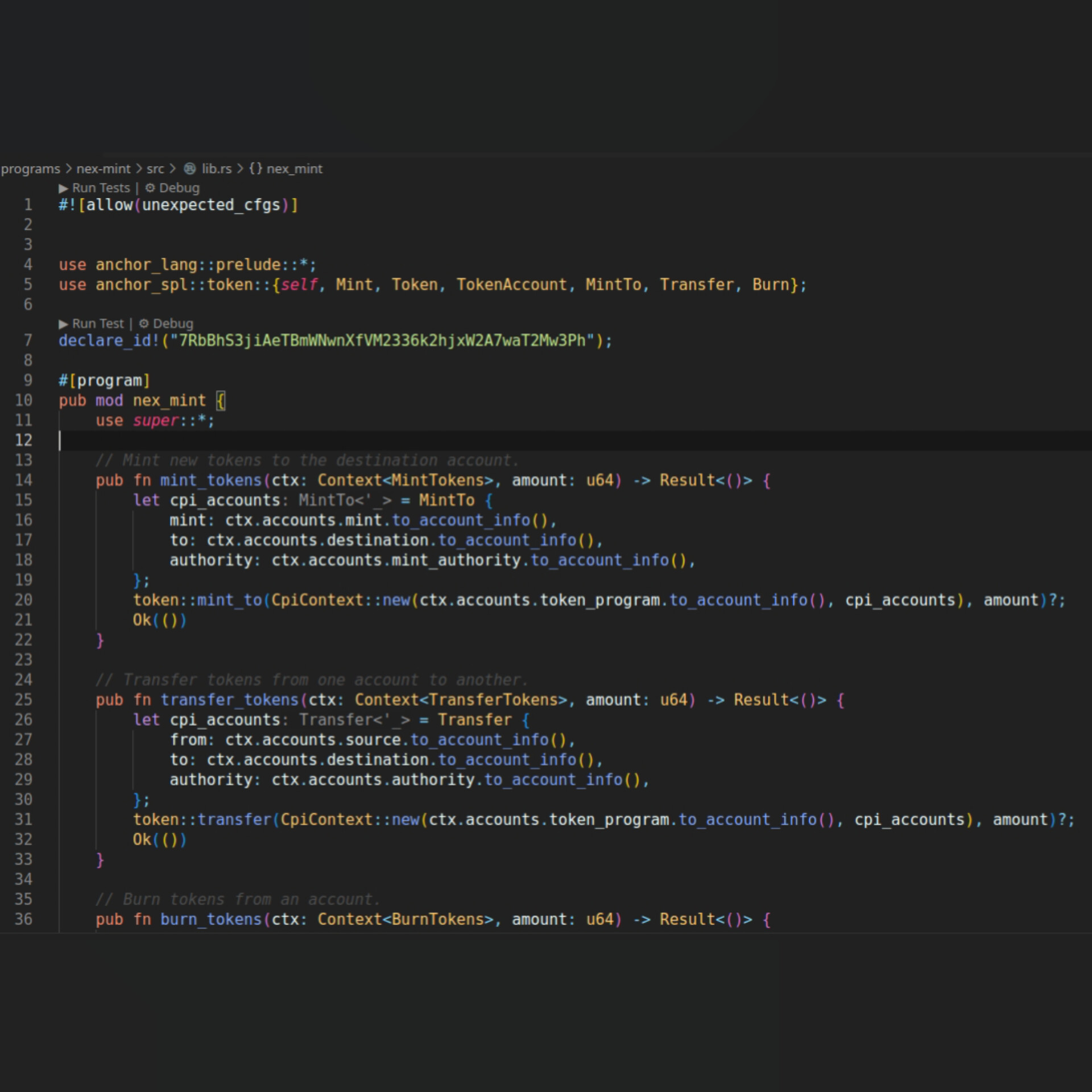The height and width of the screenshot is (1092, 1092).
Task: Click line number 14 in the gutter
Action: tap(23, 481)
